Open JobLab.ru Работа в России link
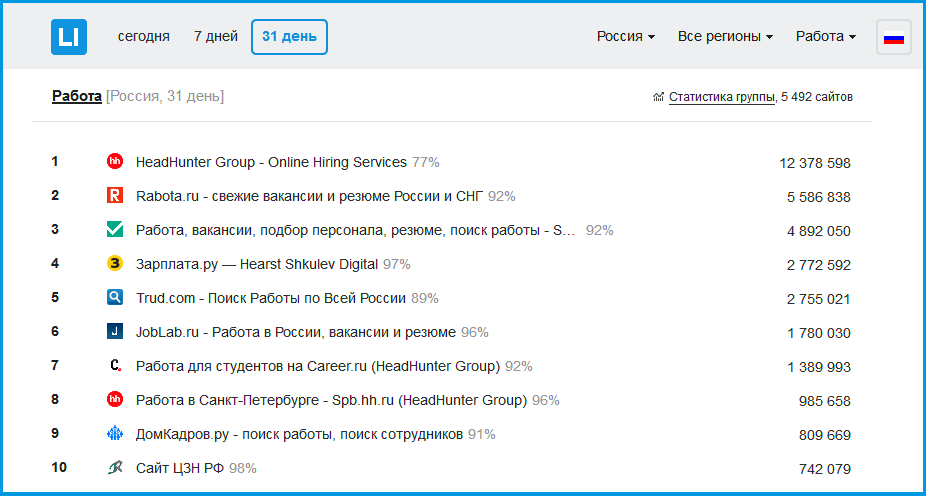This screenshot has width=926, height=496. (x=296, y=332)
